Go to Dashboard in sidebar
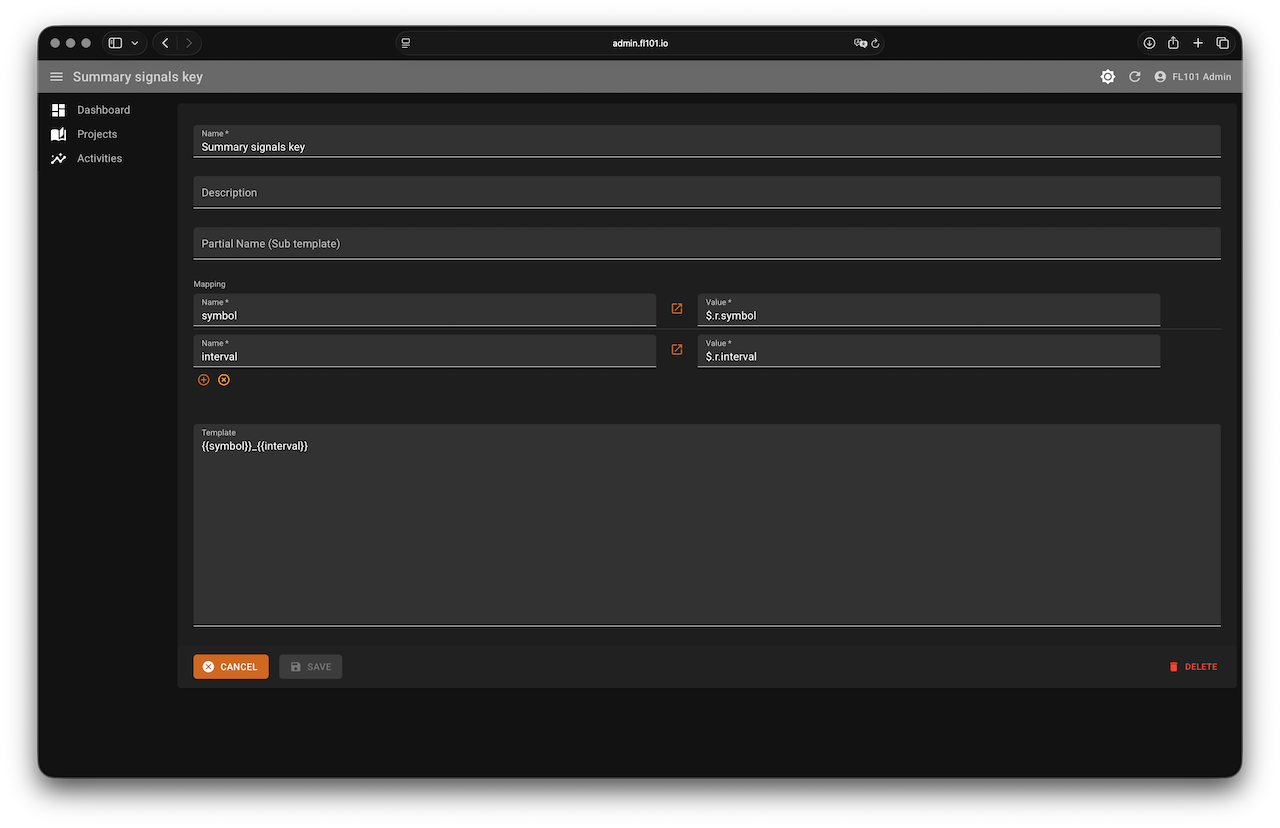This screenshot has height=828, width=1280. coord(103,110)
